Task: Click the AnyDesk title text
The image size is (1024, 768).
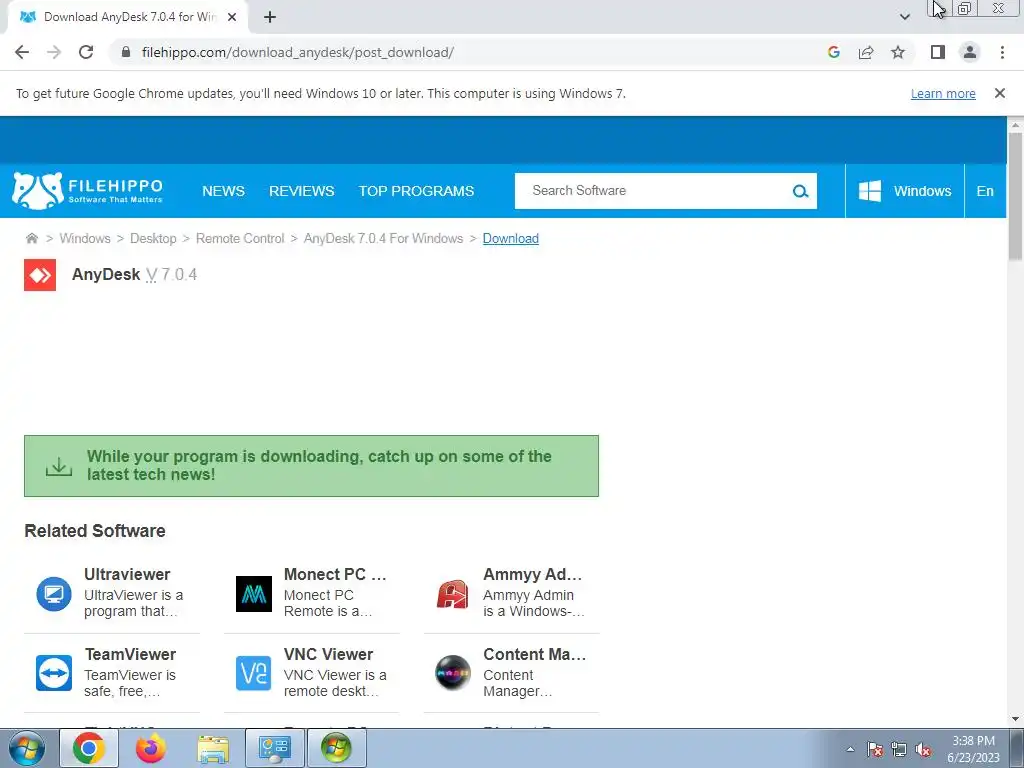Action: tap(106, 274)
